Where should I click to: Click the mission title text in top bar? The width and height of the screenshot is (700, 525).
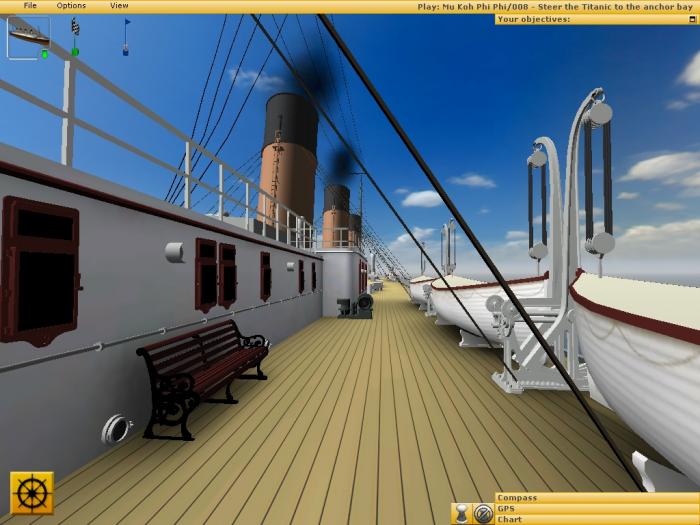pos(555,6)
